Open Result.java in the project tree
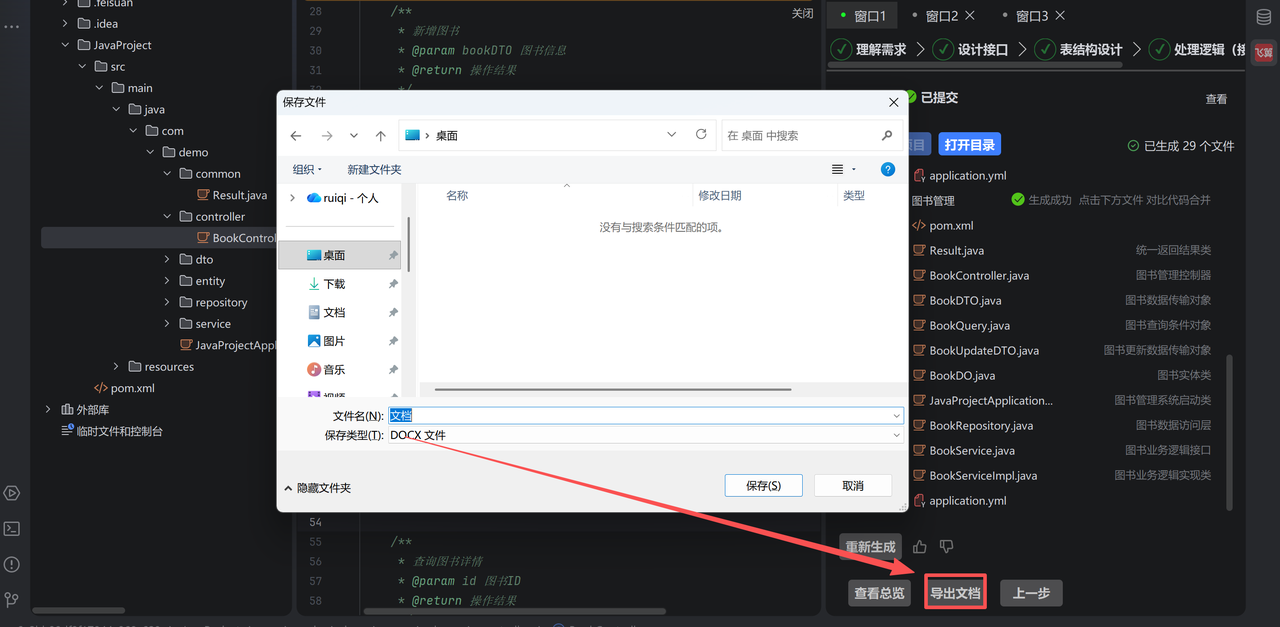Image resolution: width=1280 pixels, height=627 pixels. pyautogui.click(x=232, y=195)
